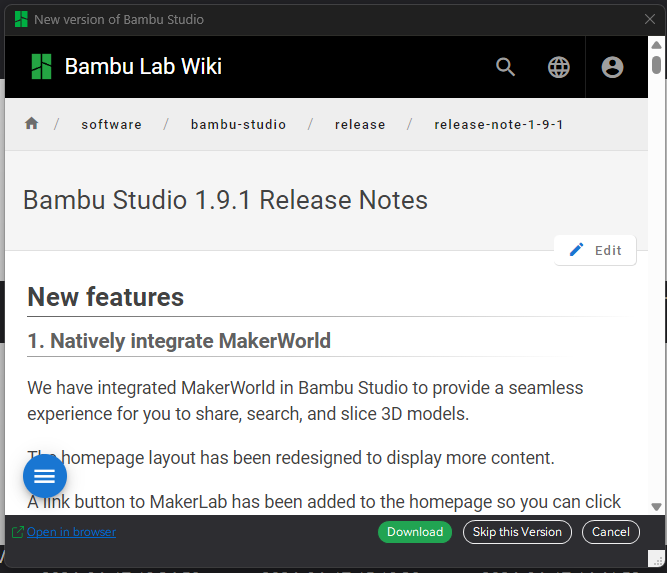Open the bambu-studio breadcrumb
Image resolution: width=667 pixels, height=573 pixels.
pos(238,124)
